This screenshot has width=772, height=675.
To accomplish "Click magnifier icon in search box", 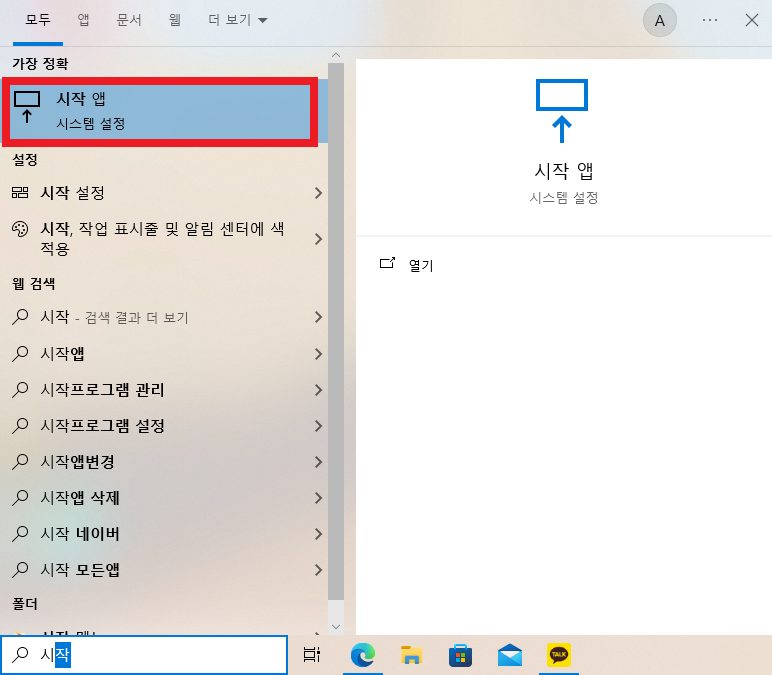I will tap(20, 654).
